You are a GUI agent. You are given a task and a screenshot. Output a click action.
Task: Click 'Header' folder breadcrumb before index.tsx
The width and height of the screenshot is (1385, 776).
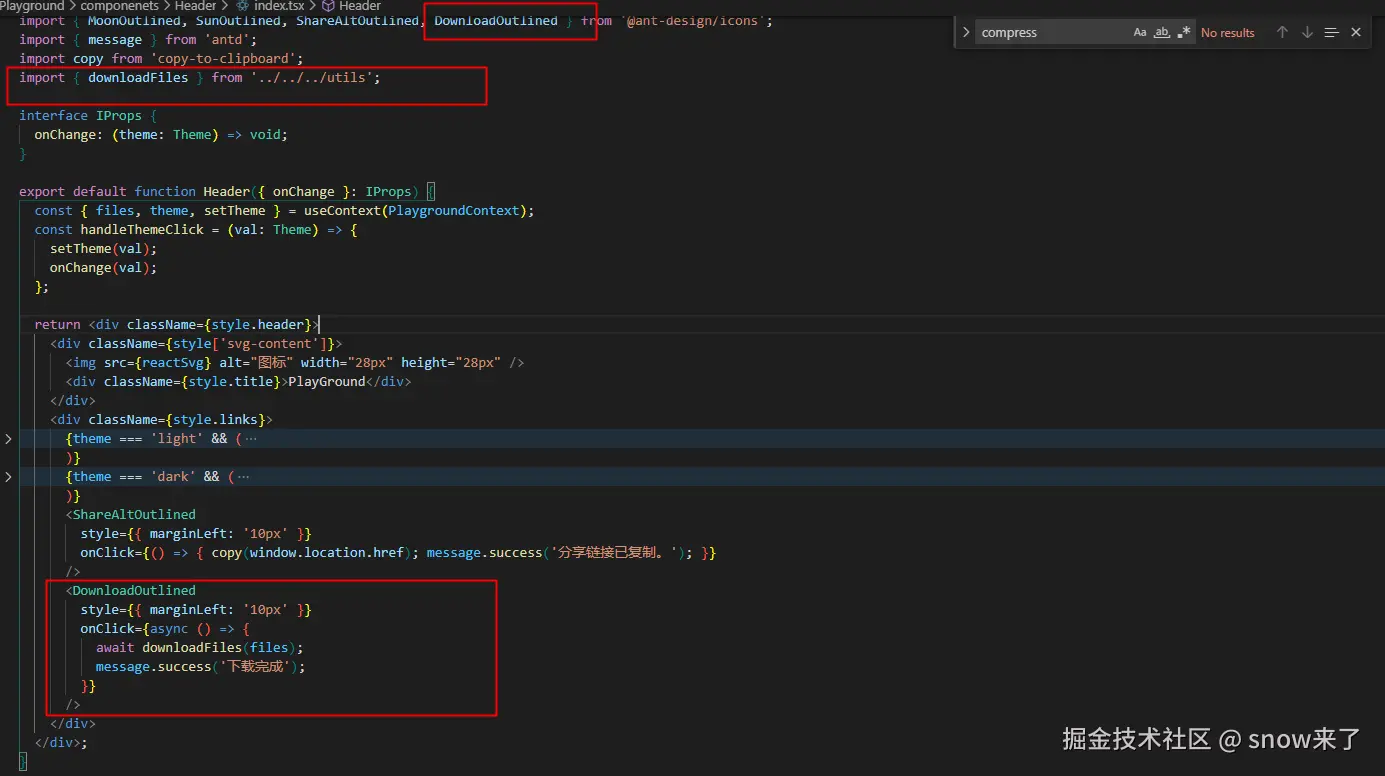point(196,6)
